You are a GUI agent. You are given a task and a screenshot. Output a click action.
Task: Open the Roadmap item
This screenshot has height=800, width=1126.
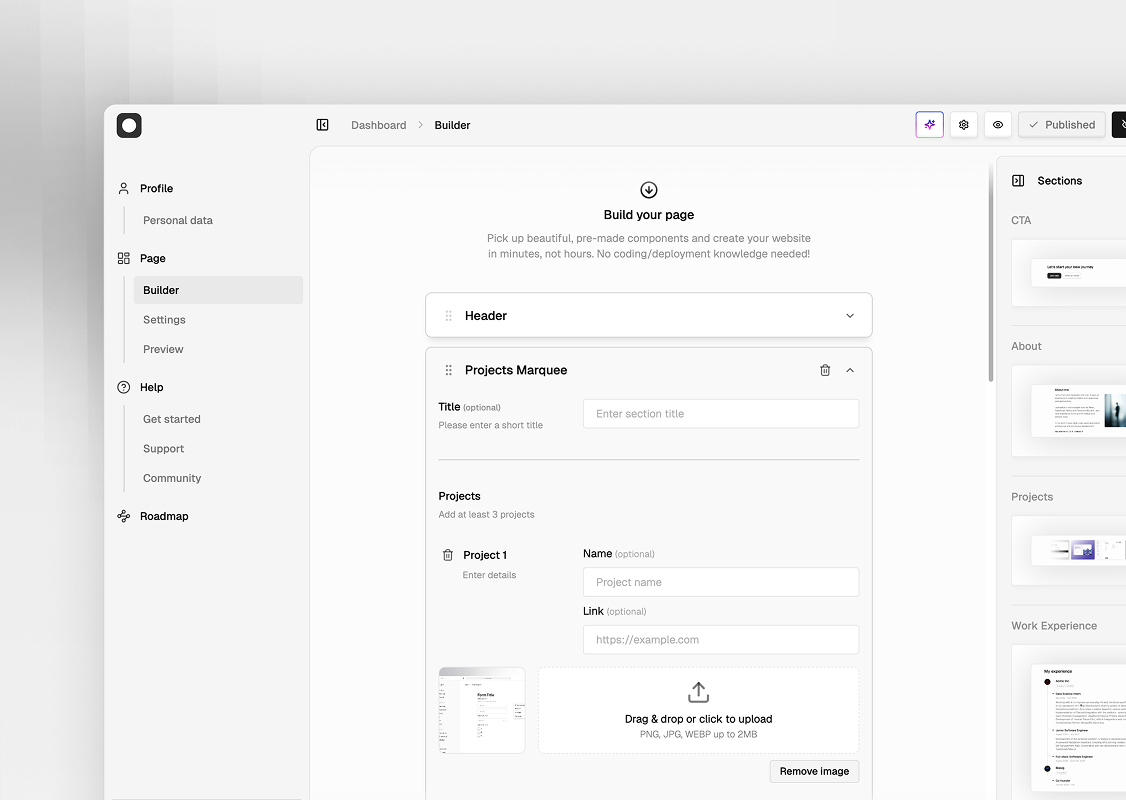[x=164, y=516]
